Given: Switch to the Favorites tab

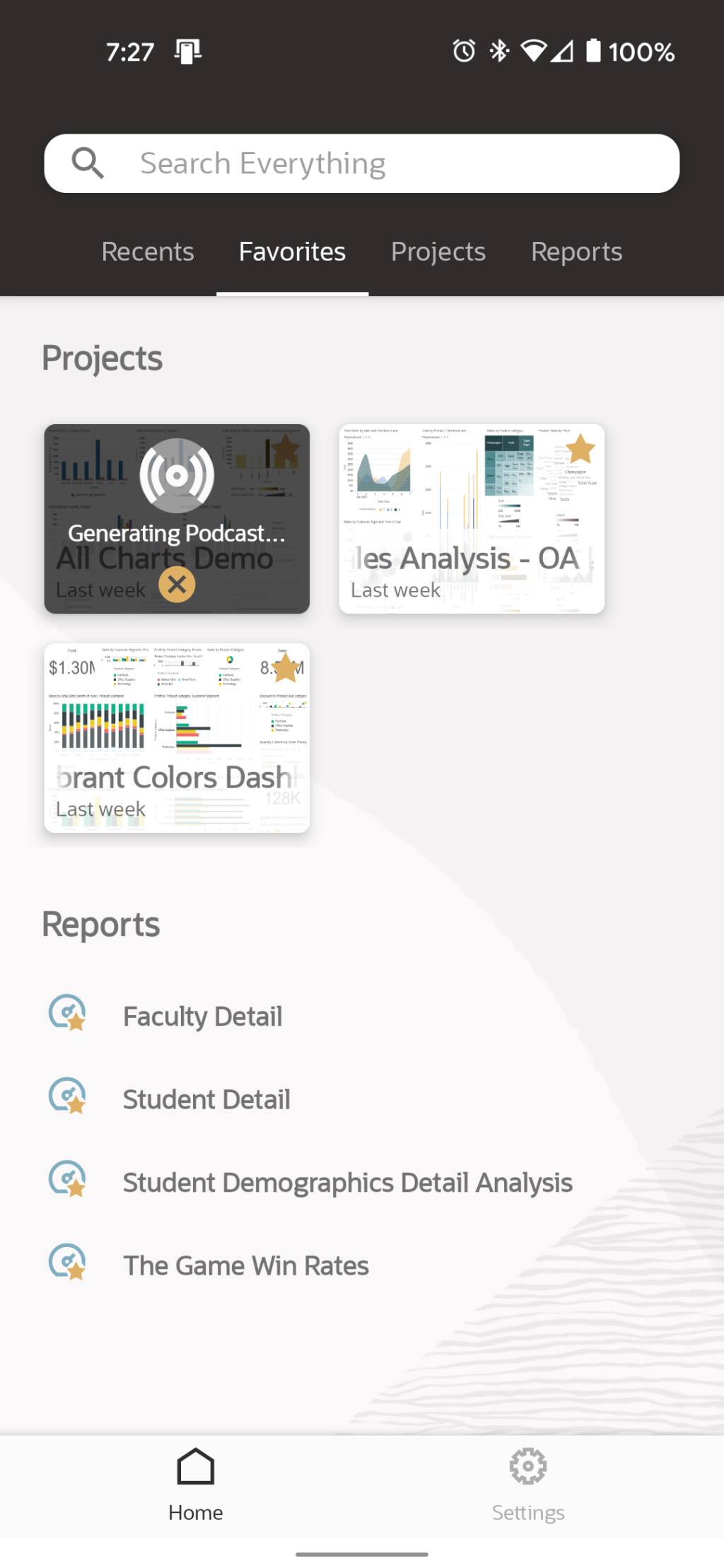Looking at the screenshot, I should 292,252.
